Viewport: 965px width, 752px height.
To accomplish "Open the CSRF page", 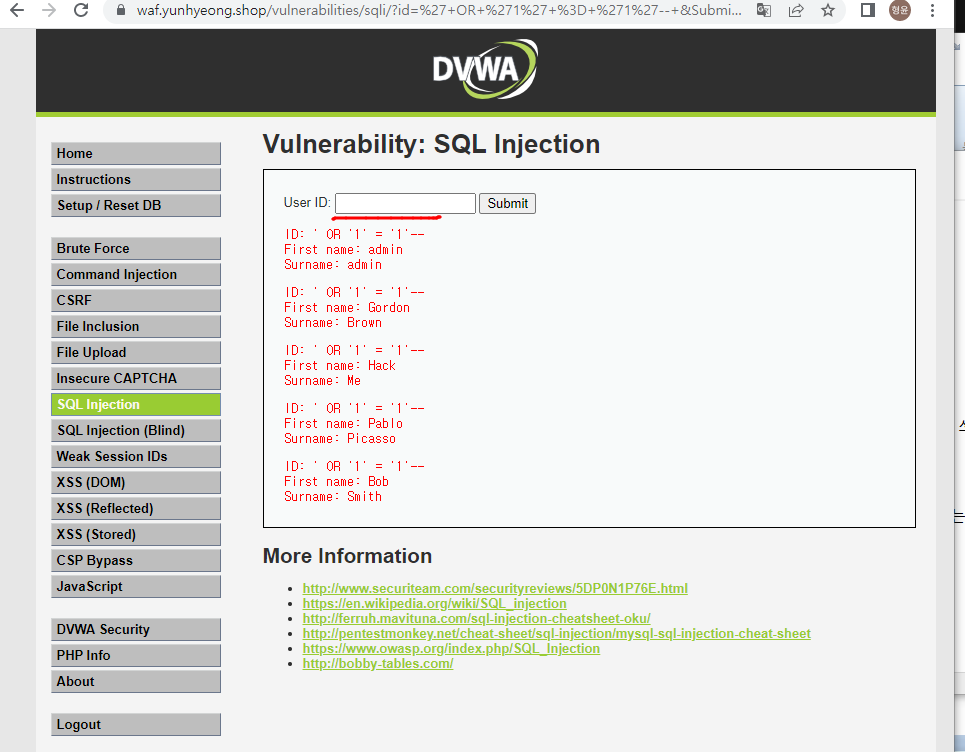I will tap(136, 300).
